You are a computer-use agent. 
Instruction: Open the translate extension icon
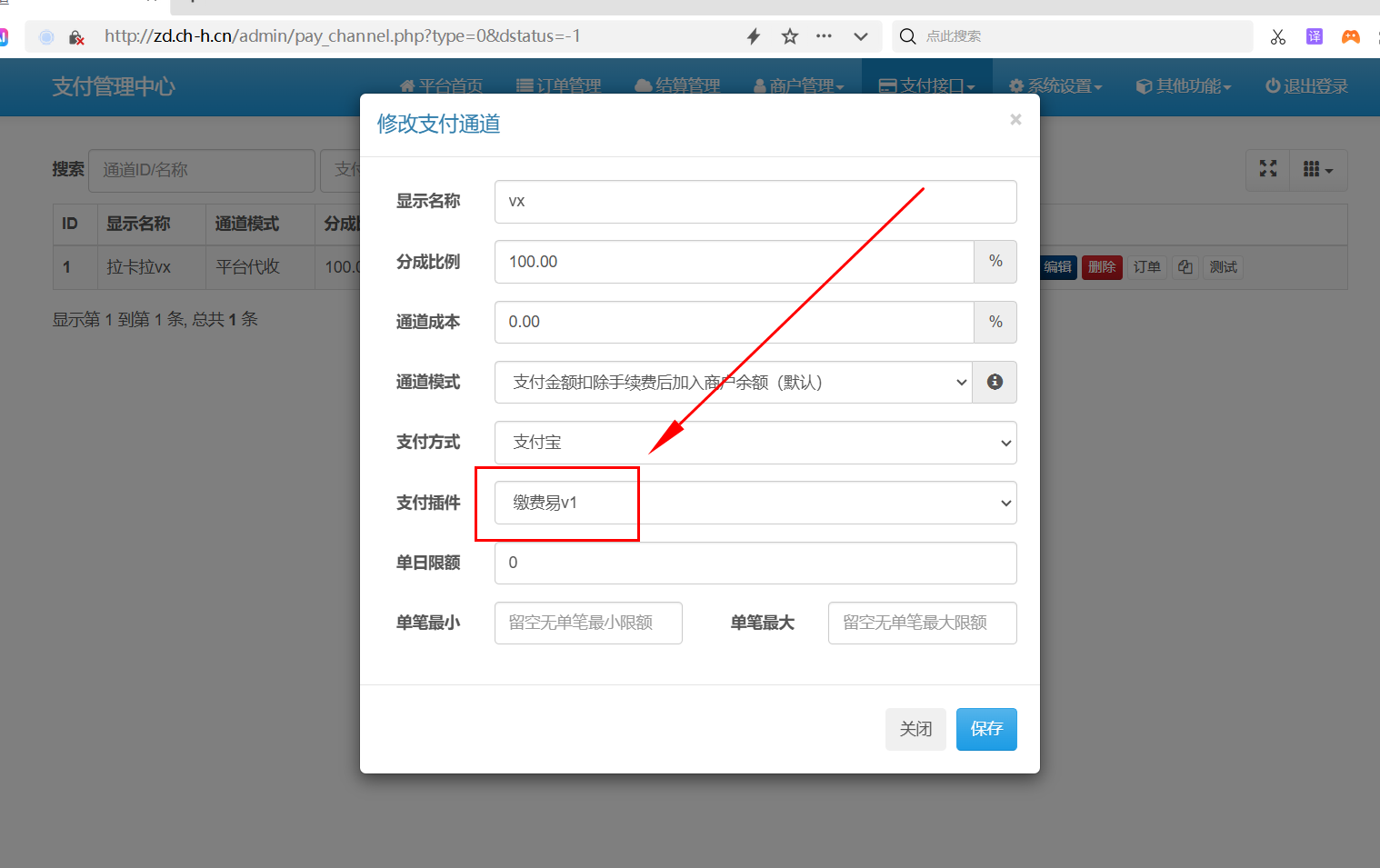(1314, 36)
